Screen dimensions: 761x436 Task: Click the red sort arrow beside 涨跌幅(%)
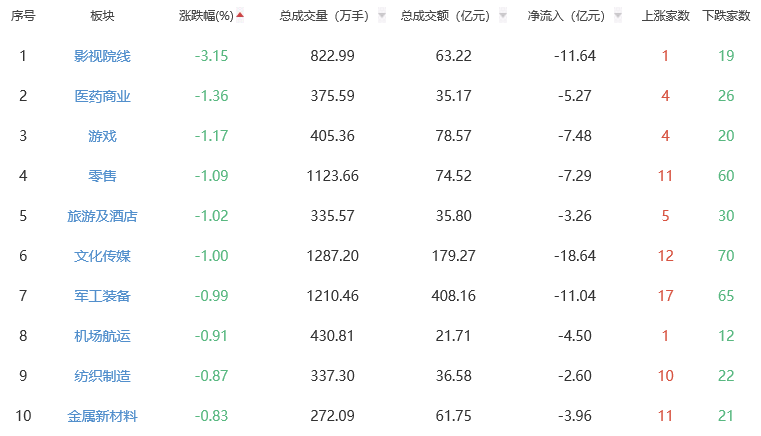(240, 16)
